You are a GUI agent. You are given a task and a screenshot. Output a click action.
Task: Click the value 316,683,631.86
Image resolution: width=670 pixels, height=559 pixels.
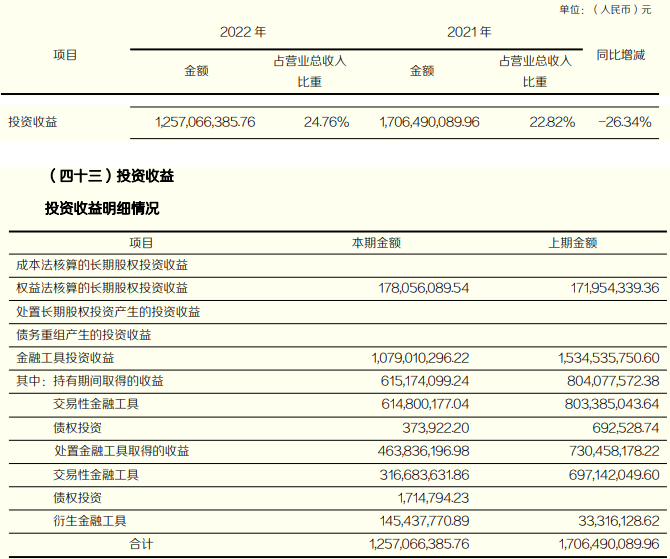coord(424,475)
